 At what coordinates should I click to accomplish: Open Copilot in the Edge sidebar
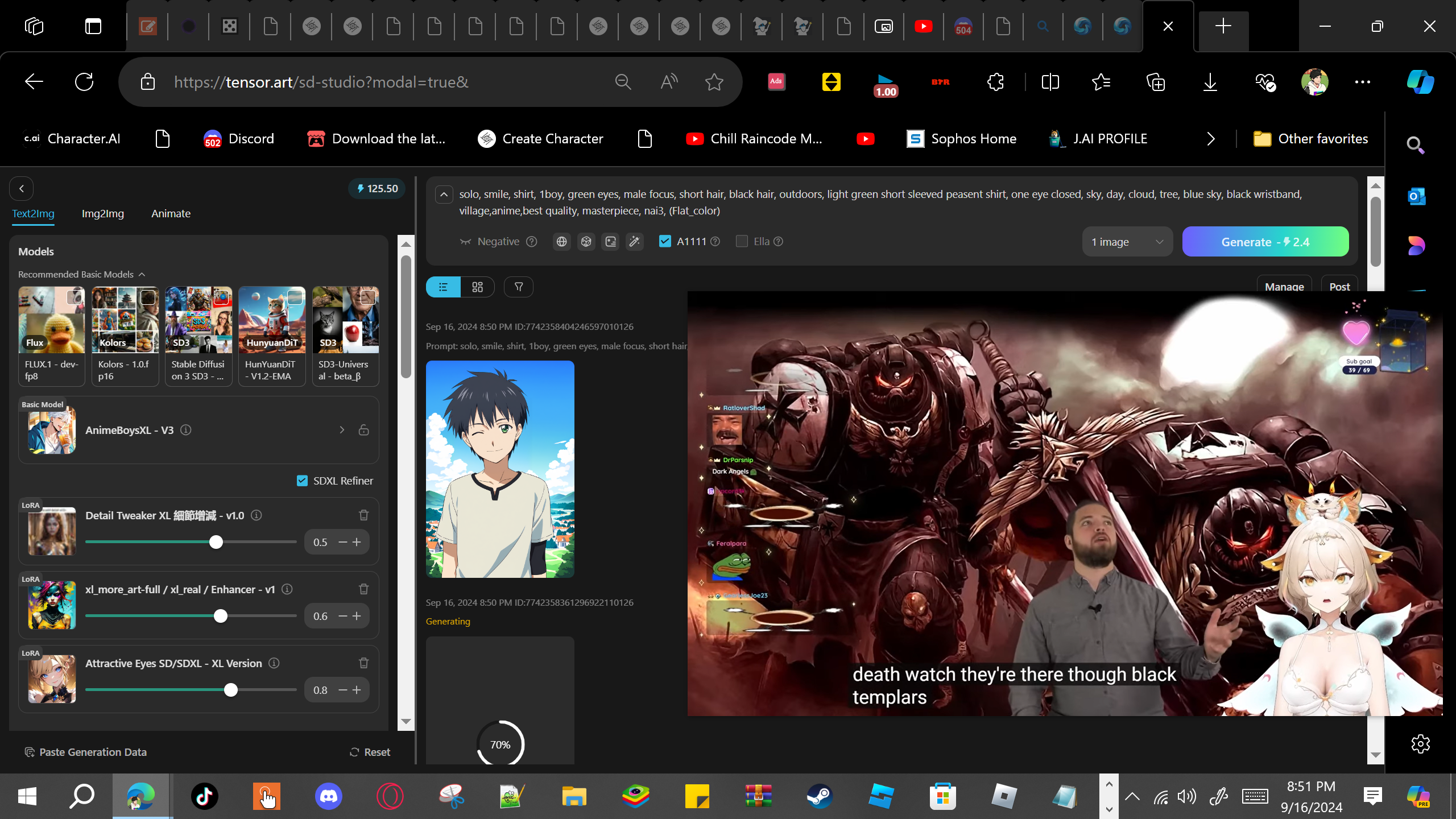coord(1420,82)
